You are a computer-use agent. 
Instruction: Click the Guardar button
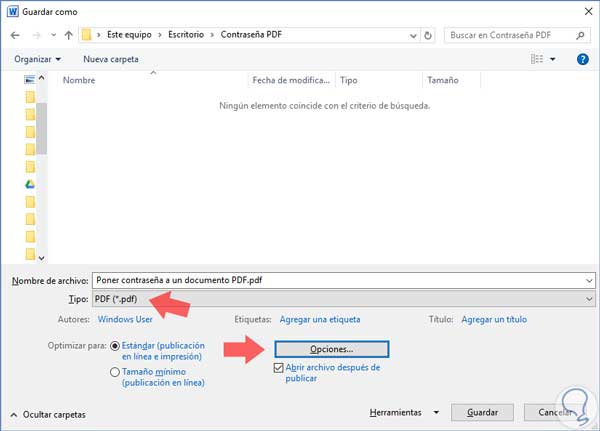tap(482, 413)
